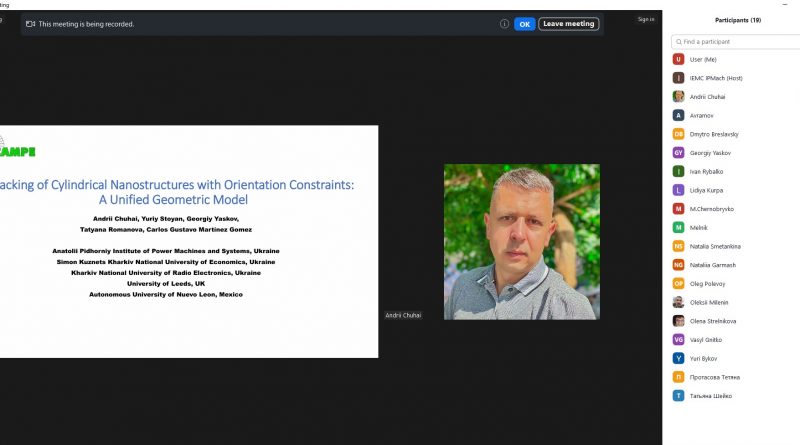Click the shared presentation title slide

tap(189, 241)
